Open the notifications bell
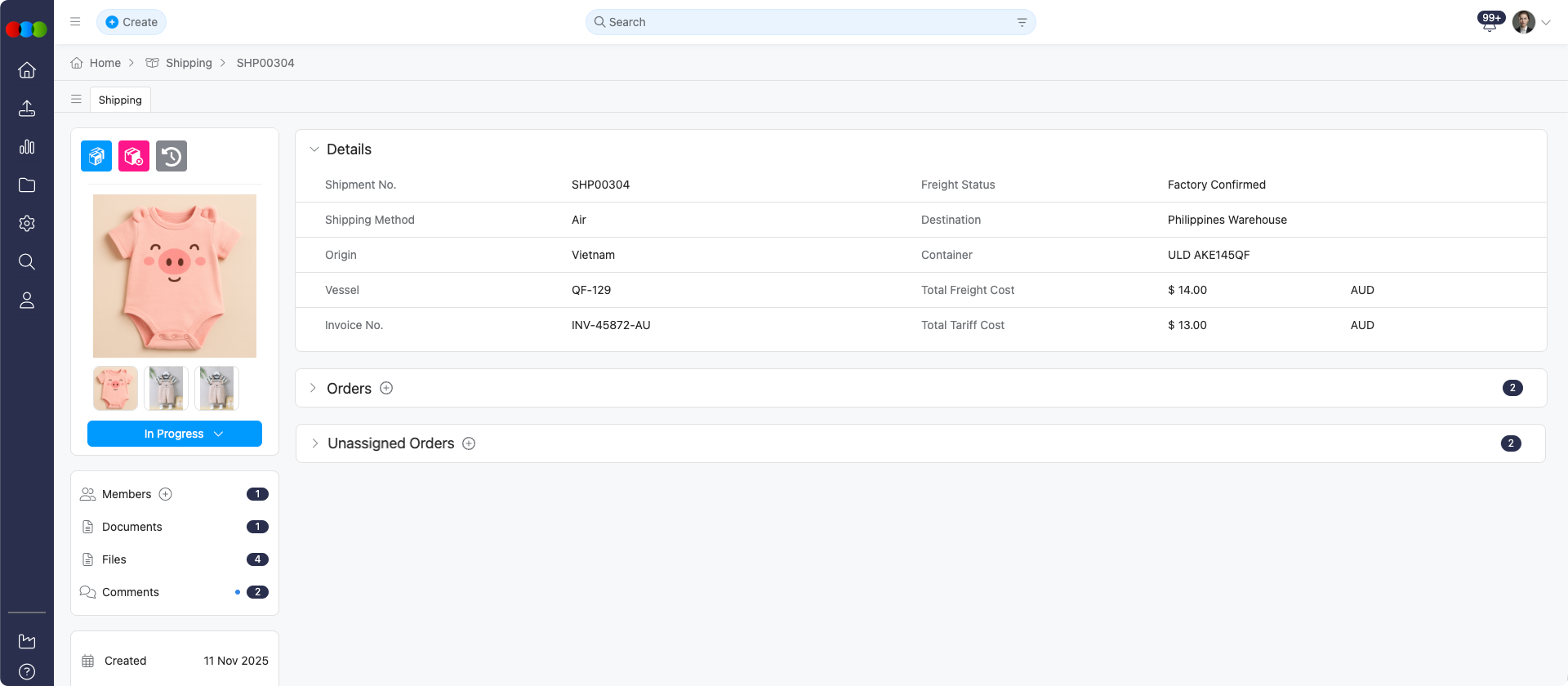Image resolution: width=1568 pixels, height=686 pixels. pyautogui.click(x=1489, y=23)
